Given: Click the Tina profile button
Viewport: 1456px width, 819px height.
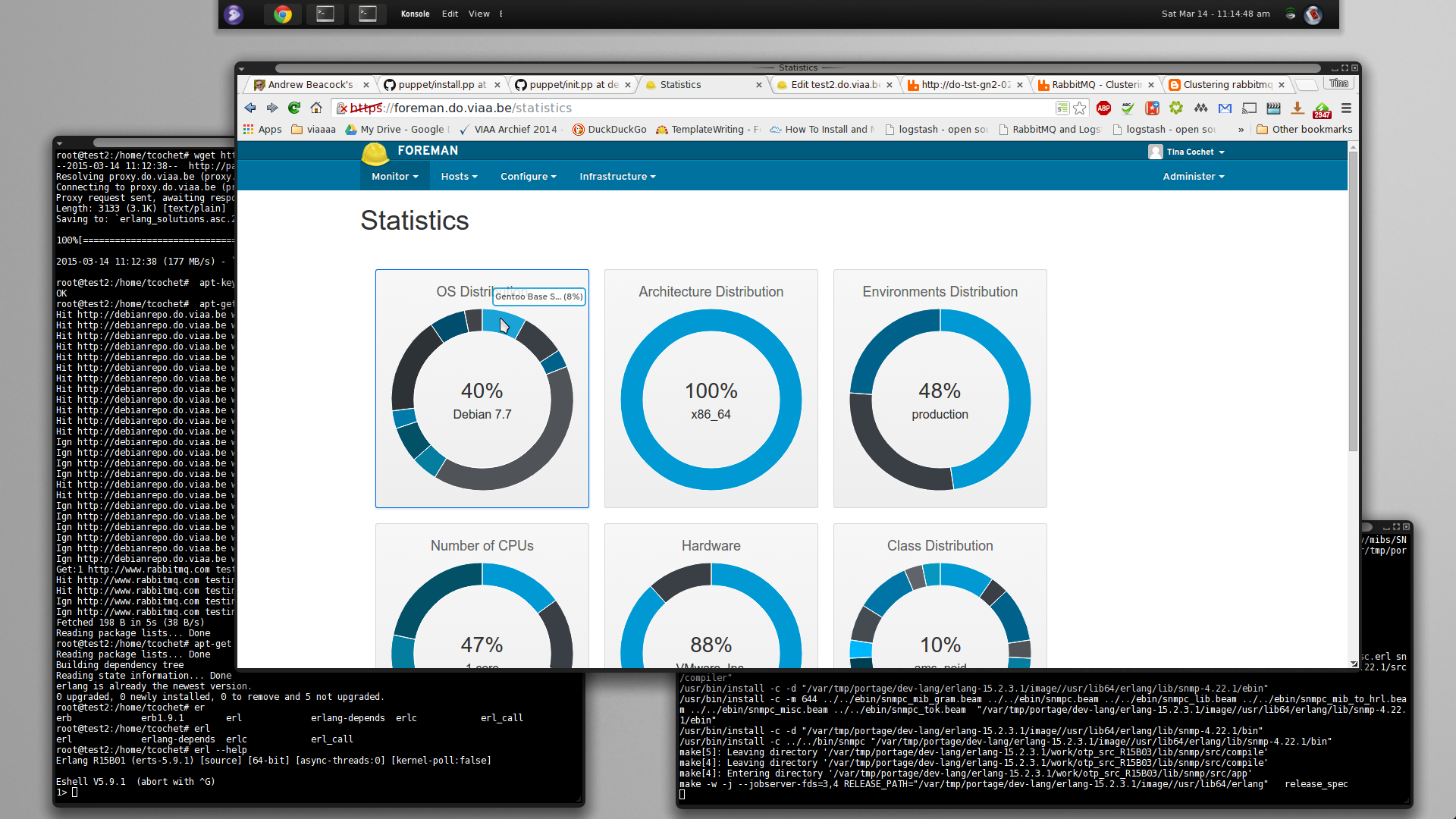Looking at the screenshot, I should pos(1338,83).
